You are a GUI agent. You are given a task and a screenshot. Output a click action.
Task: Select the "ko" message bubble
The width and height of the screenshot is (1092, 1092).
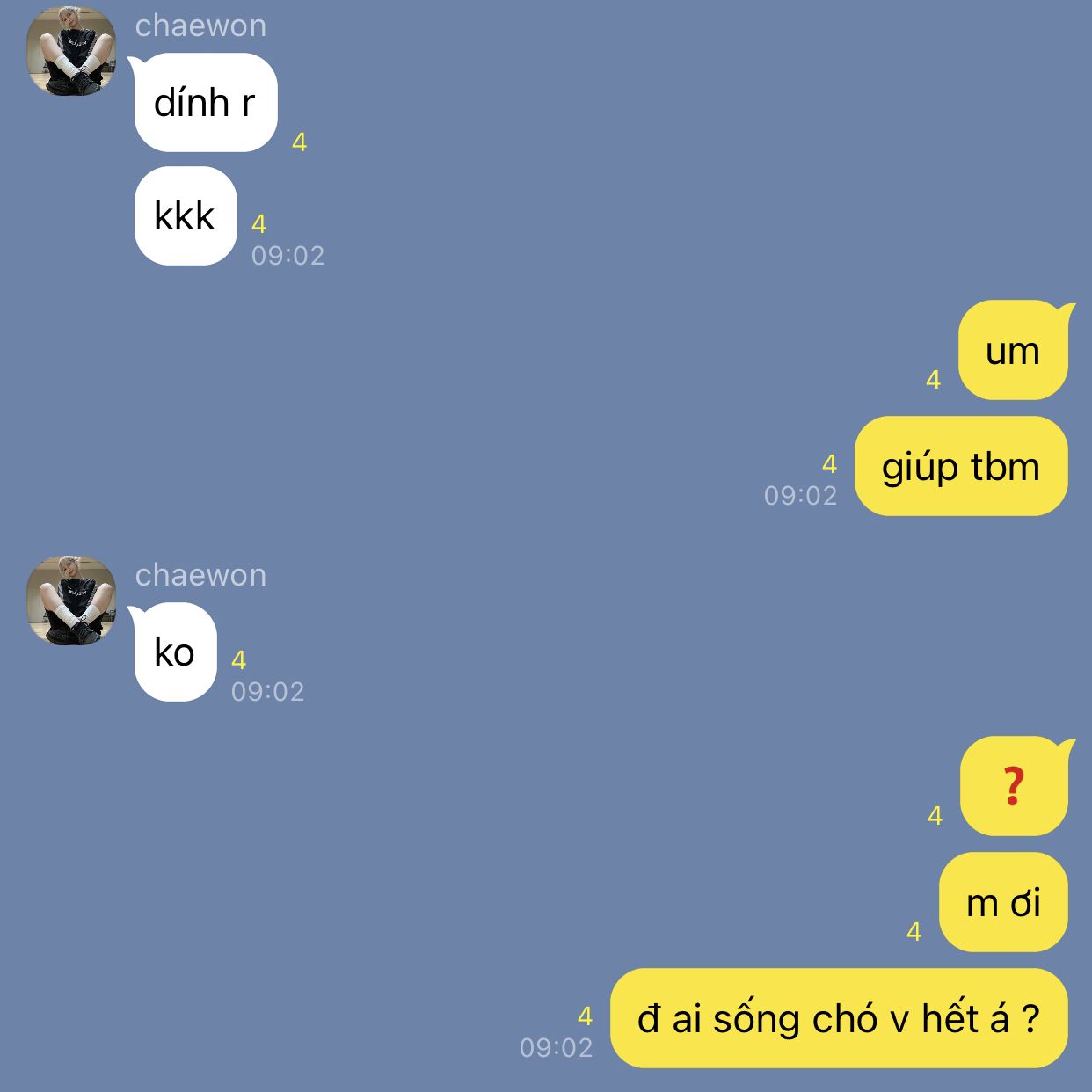(x=175, y=652)
